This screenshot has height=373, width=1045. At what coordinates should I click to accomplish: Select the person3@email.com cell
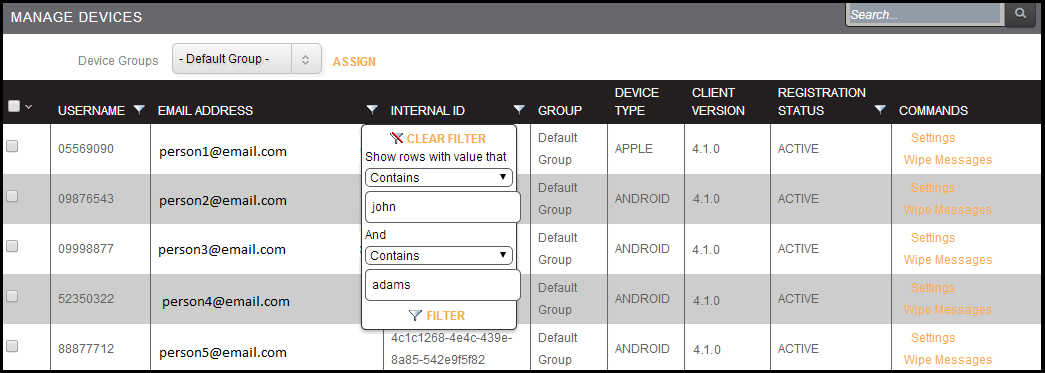[x=222, y=250]
